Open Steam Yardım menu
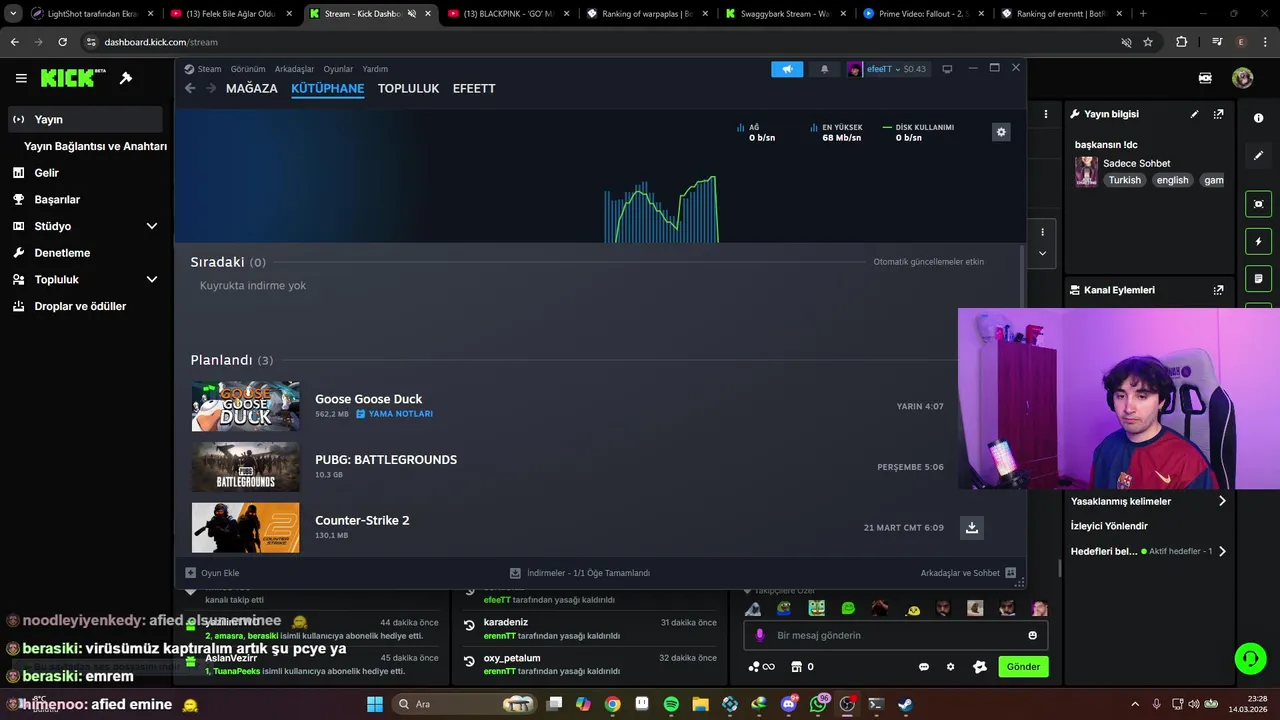Screen dimensions: 1280x720 375,69
